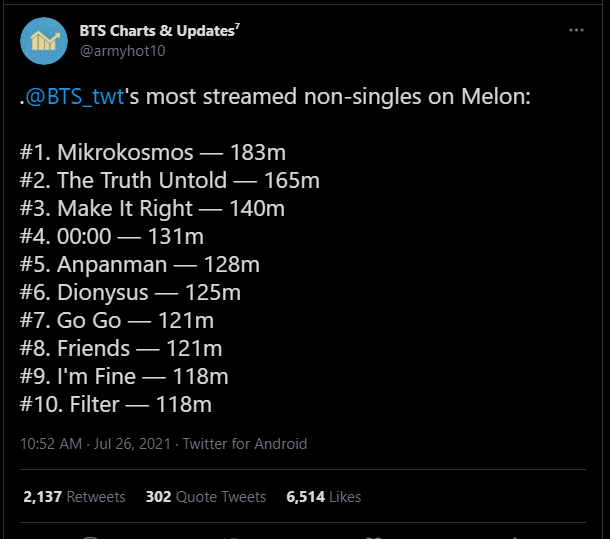Click the Filter 118m line
The image size is (610, 539).
[x=115, y=405]
